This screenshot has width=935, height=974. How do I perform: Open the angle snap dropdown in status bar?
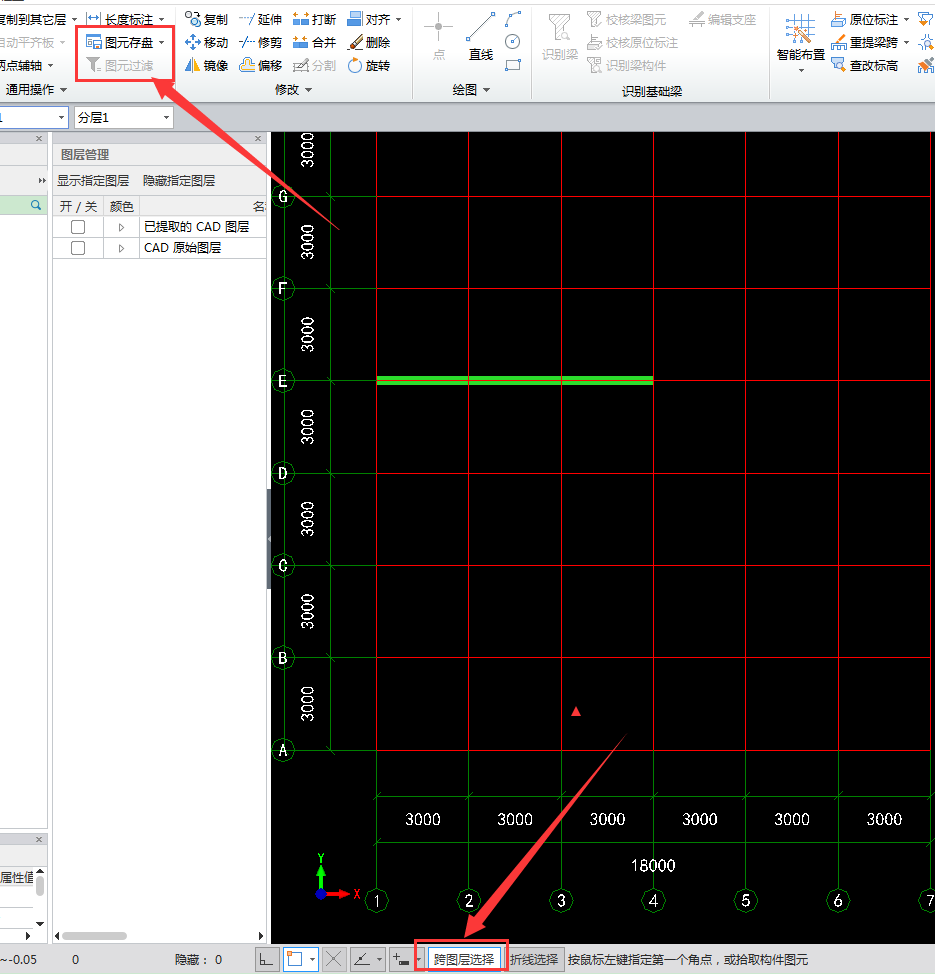click(379, 960)
